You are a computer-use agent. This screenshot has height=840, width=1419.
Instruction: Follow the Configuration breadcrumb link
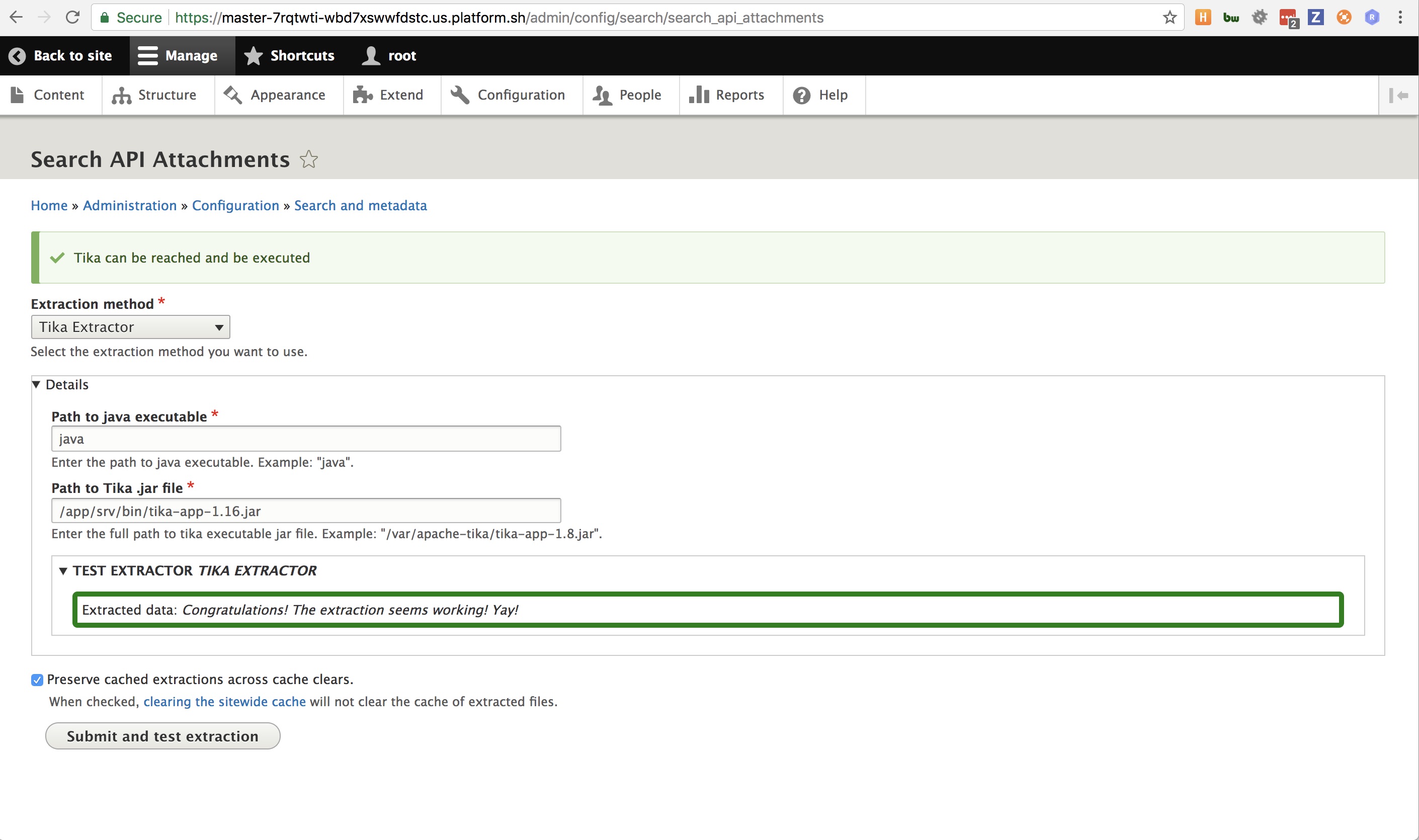[235, 205]
